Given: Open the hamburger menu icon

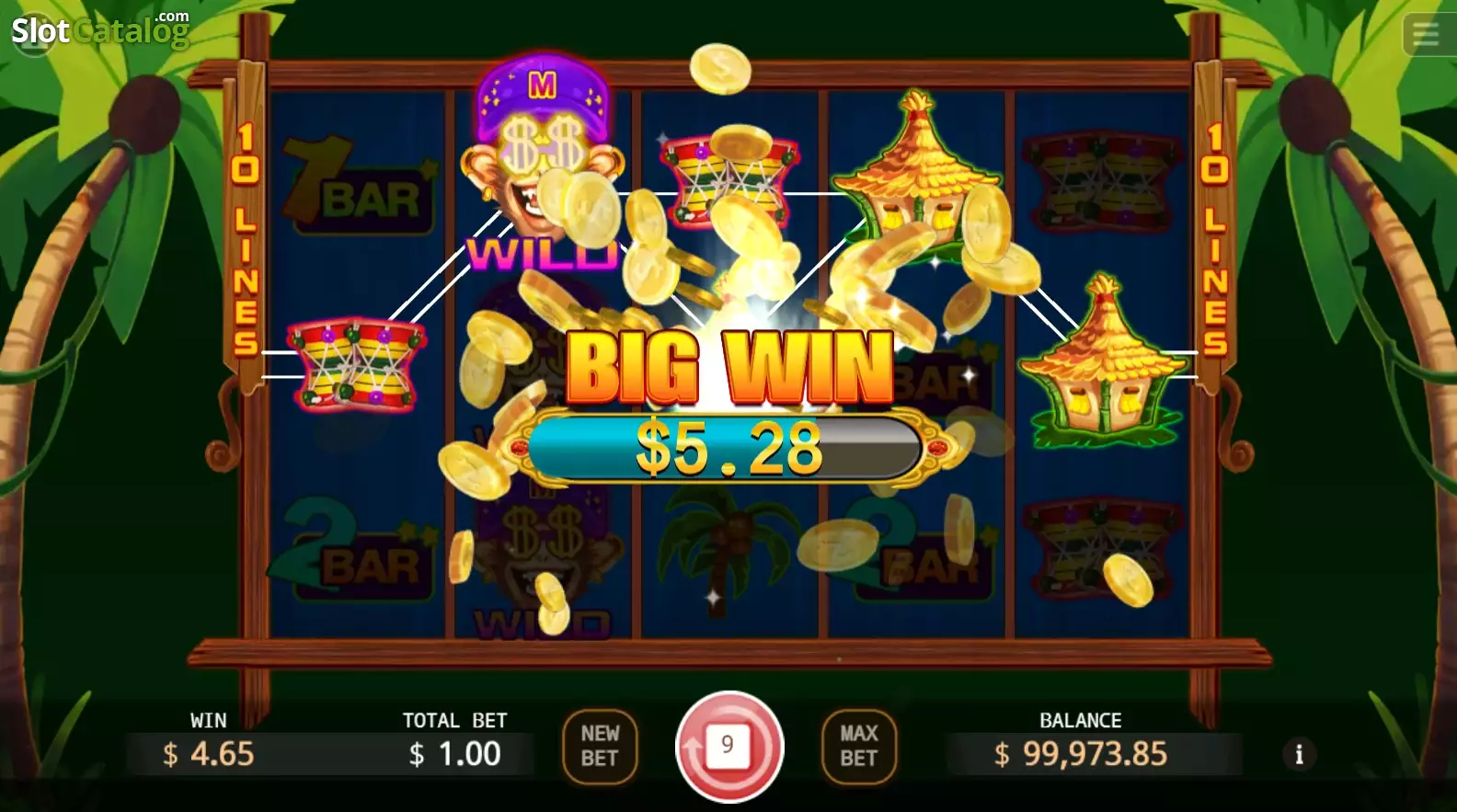Looking at the screenshot, I should coord(1427,35).
